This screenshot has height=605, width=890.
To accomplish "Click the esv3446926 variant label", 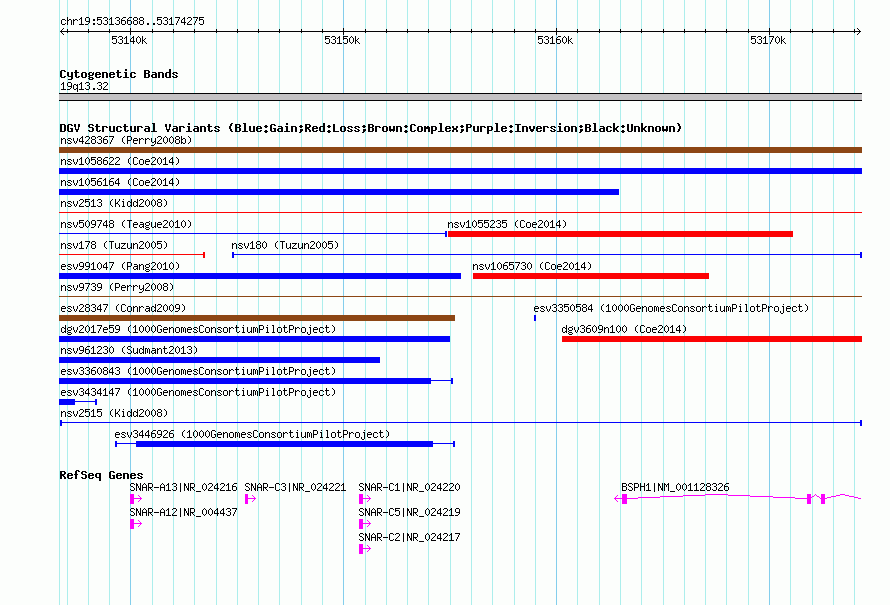I will (253, 434).
